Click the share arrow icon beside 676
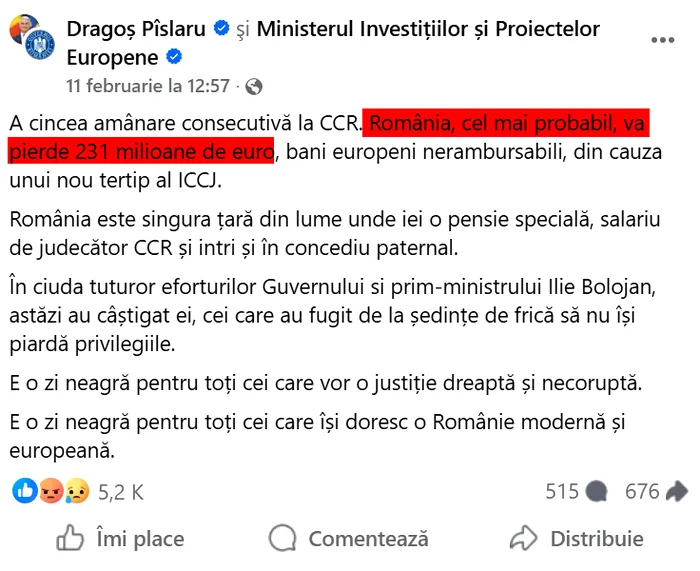Screen dimensions: 700x571 [677, 492]
